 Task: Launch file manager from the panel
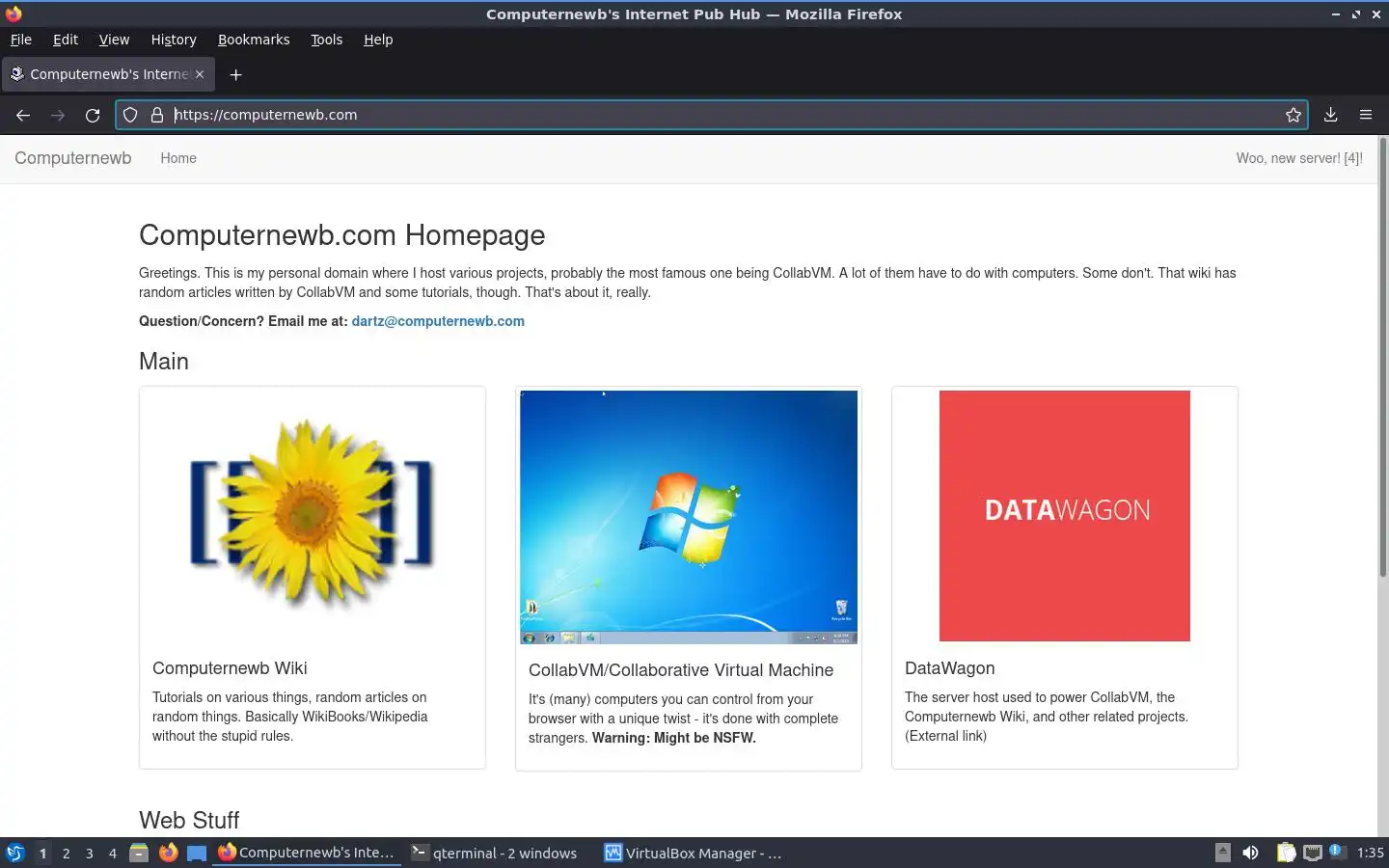pyautogui.click(x=139, y=853)
